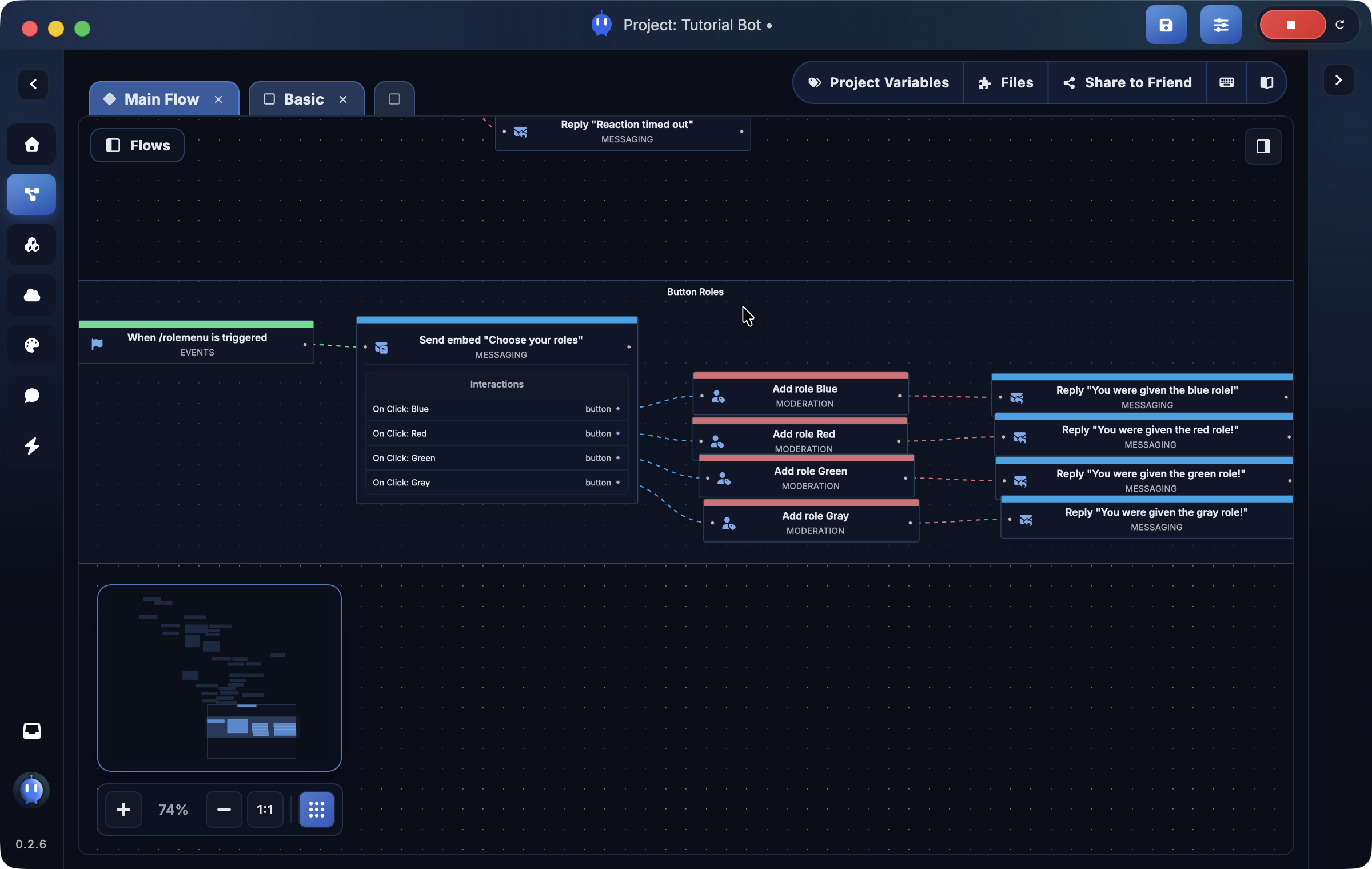Open the lightning bolt sidebar icon
The image size is (1372, 869).
click(x=32, y=446)
